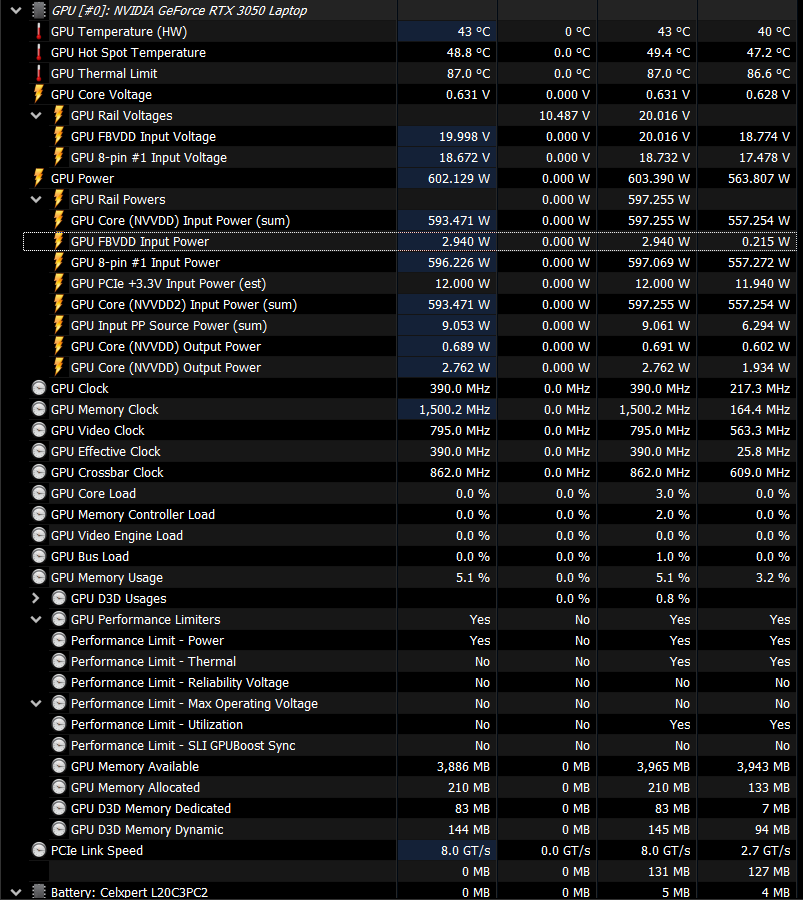Select the GPU Hot Spot Temperature row
The width and height of the screenshot is (803, 900).
click(128, 53)
